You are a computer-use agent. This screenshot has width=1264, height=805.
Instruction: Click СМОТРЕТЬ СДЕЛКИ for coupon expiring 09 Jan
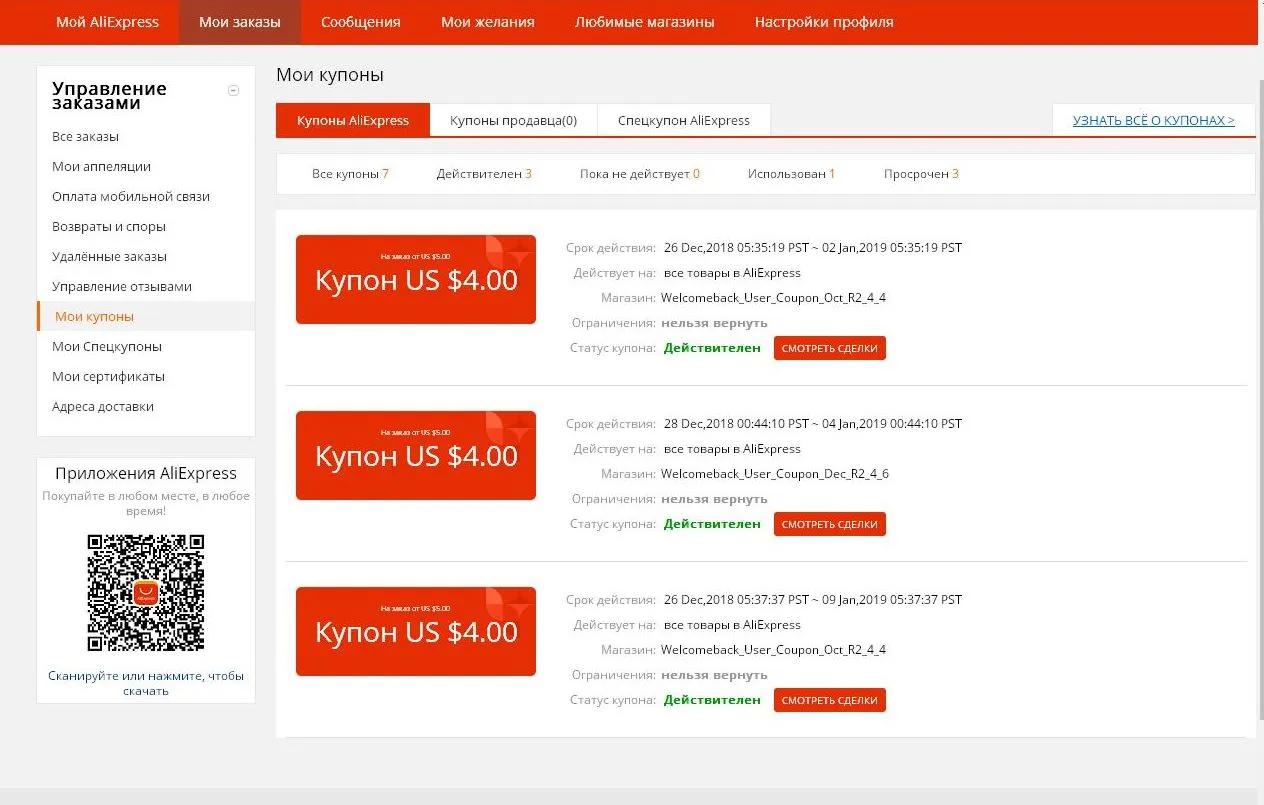coord(830,700)
